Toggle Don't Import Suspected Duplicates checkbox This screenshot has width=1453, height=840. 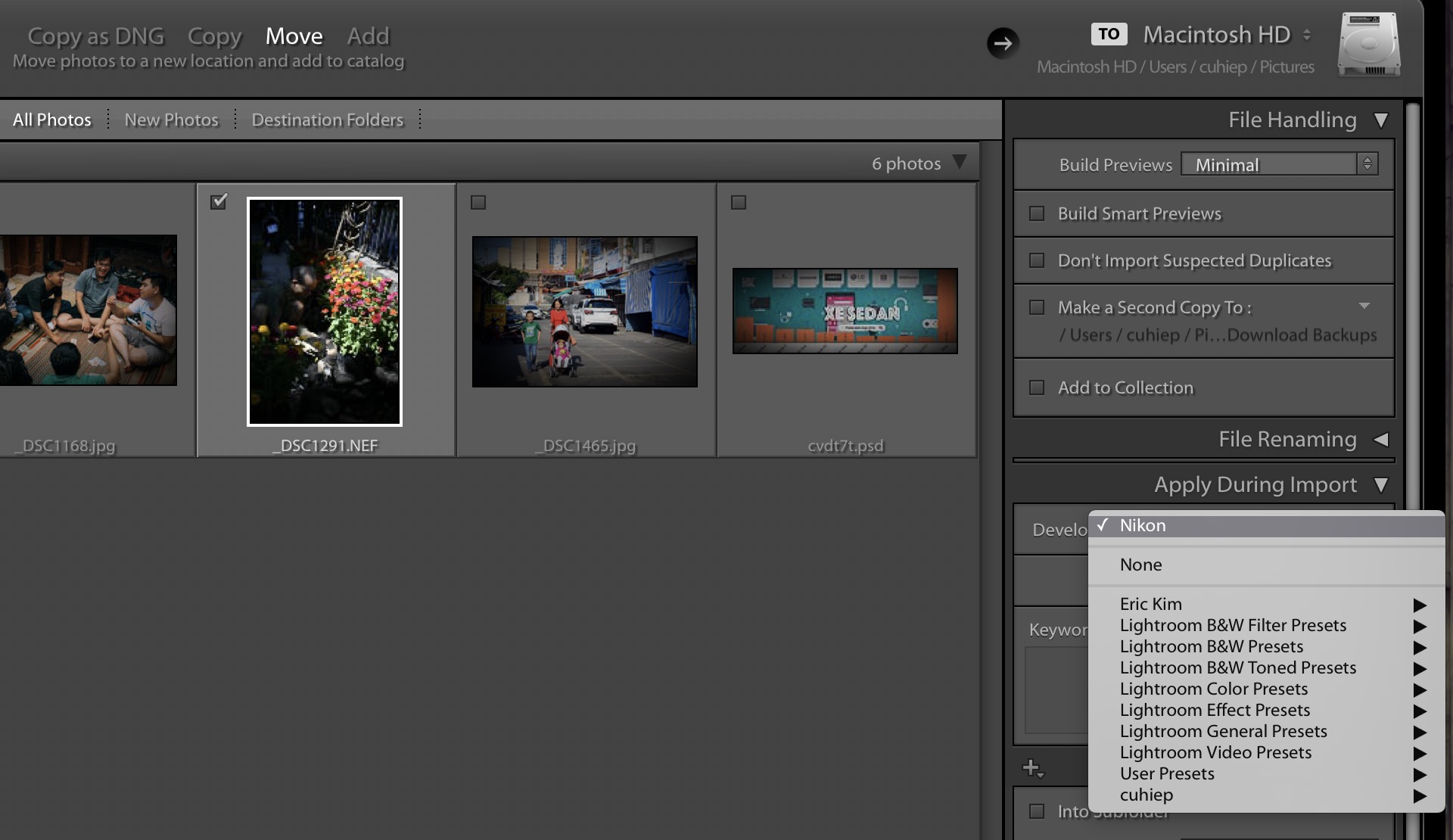(1037, 259)
